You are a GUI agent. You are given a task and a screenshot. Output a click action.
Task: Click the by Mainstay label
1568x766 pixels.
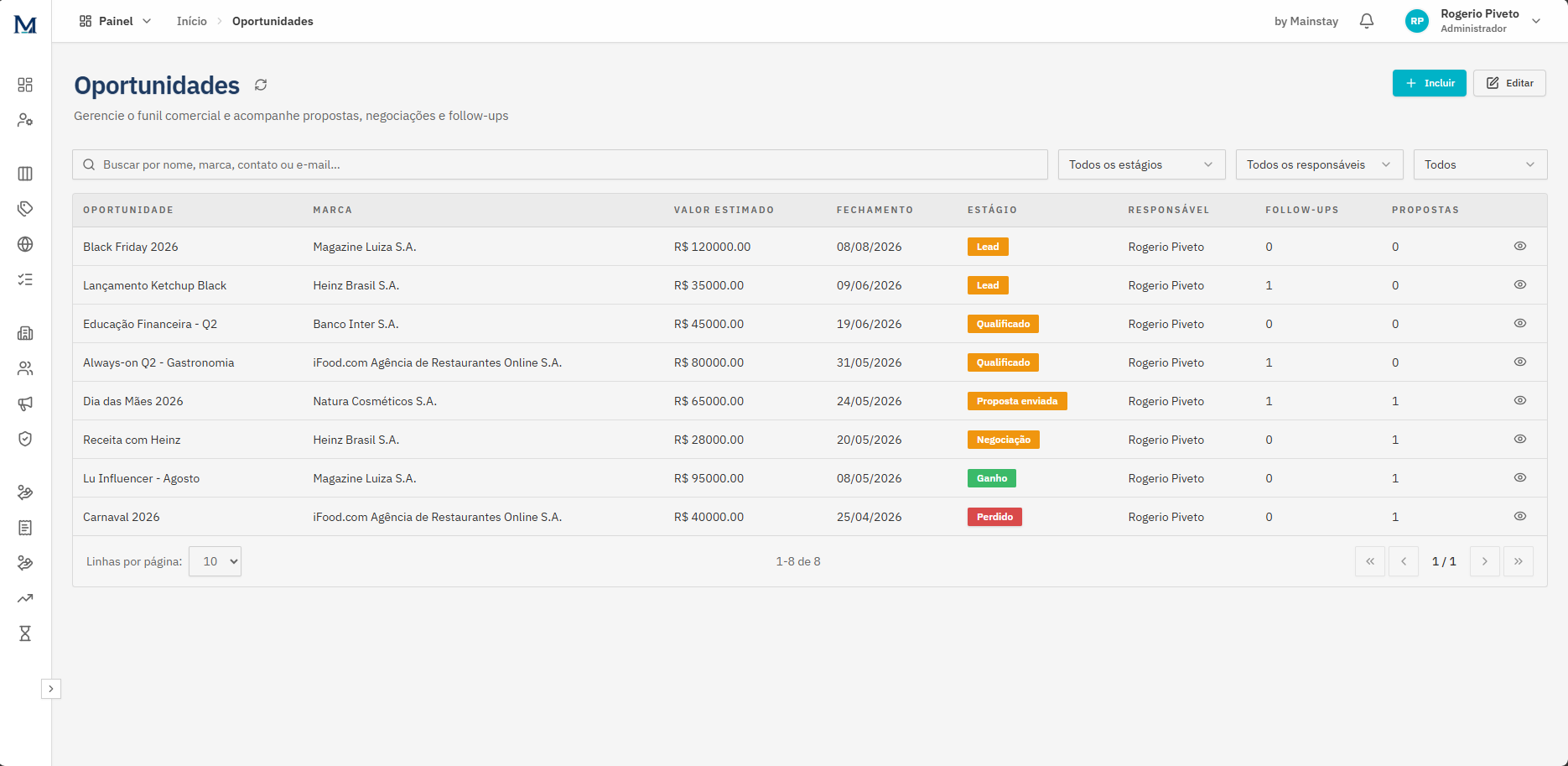pyautogui.click(x=1306, y=21)
